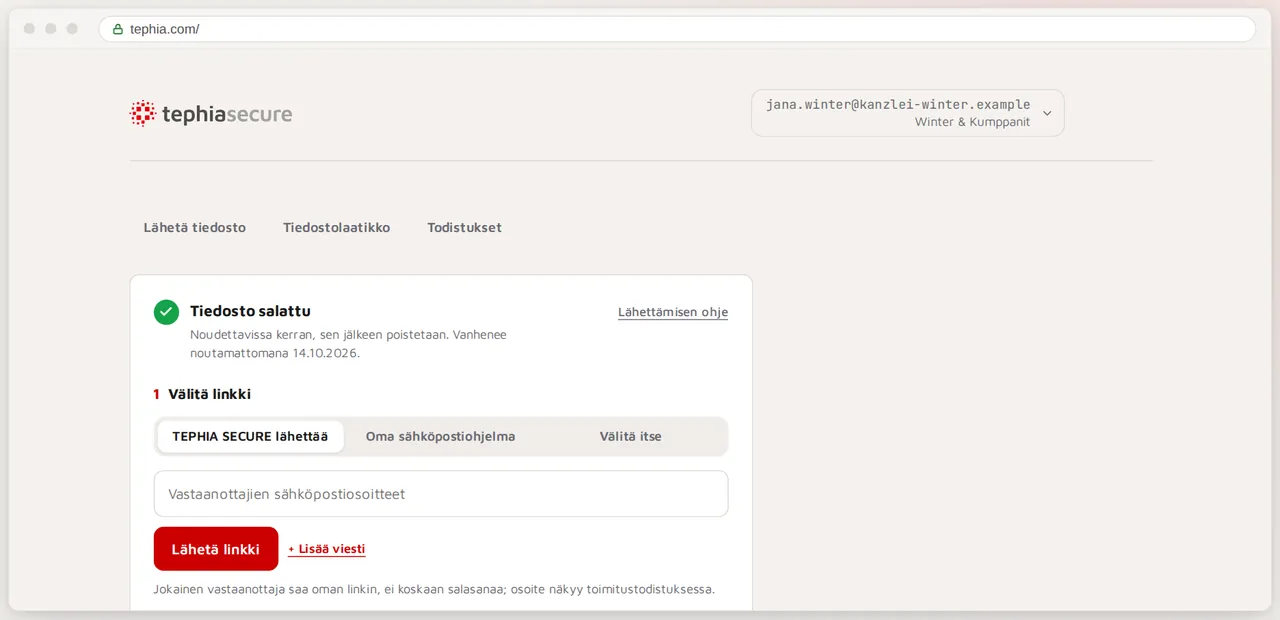Switch to Tiedostolaatikko tab

pos(336,227)
